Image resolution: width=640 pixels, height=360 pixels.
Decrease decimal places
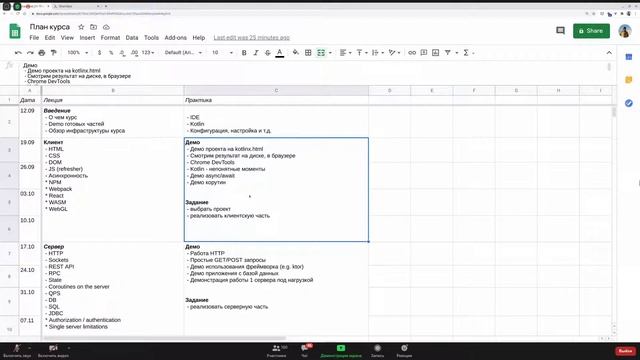[122, 53]
